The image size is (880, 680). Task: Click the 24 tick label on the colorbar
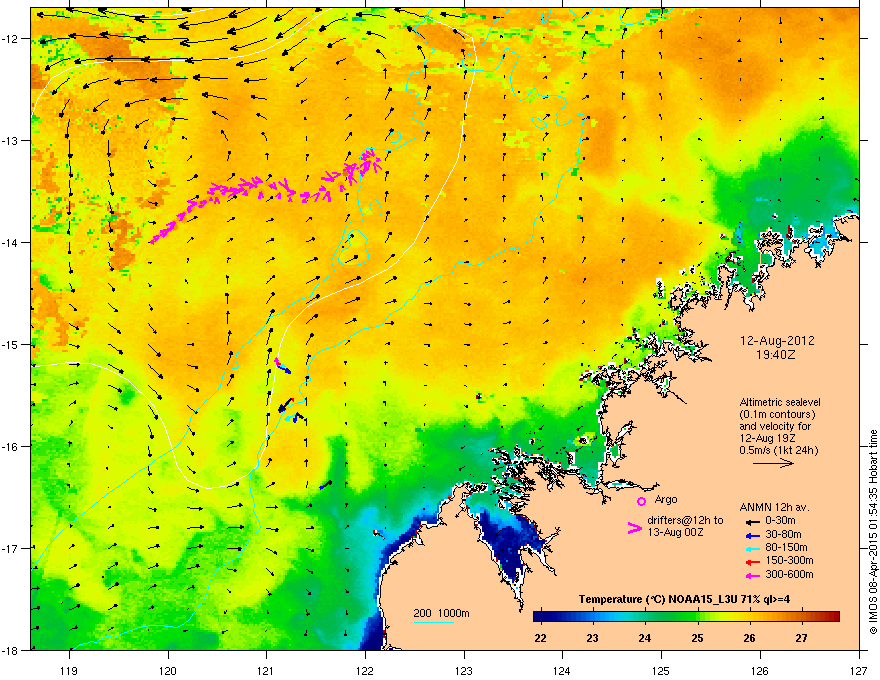pyautogui.click(x=644, y=638)
